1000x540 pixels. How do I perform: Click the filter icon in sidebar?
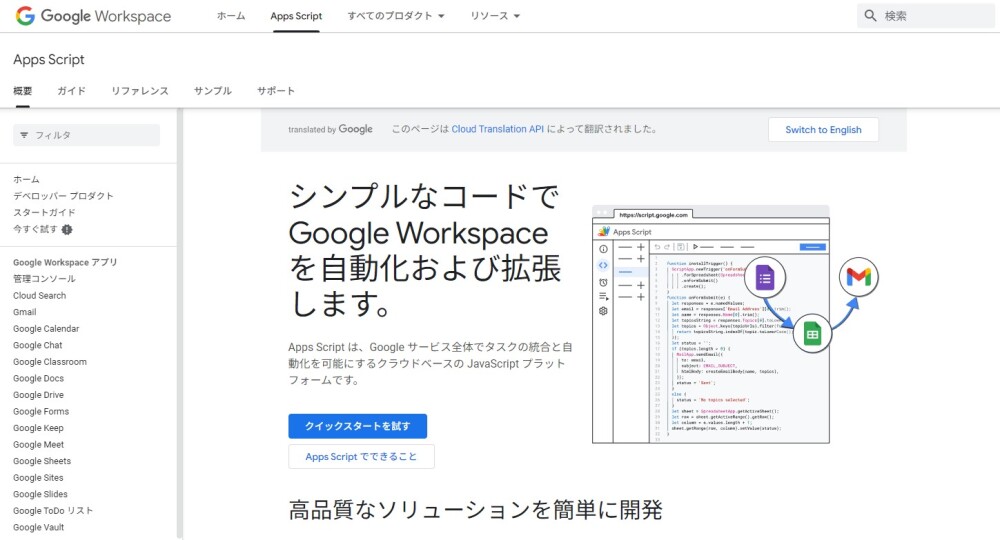coord(24,135)
